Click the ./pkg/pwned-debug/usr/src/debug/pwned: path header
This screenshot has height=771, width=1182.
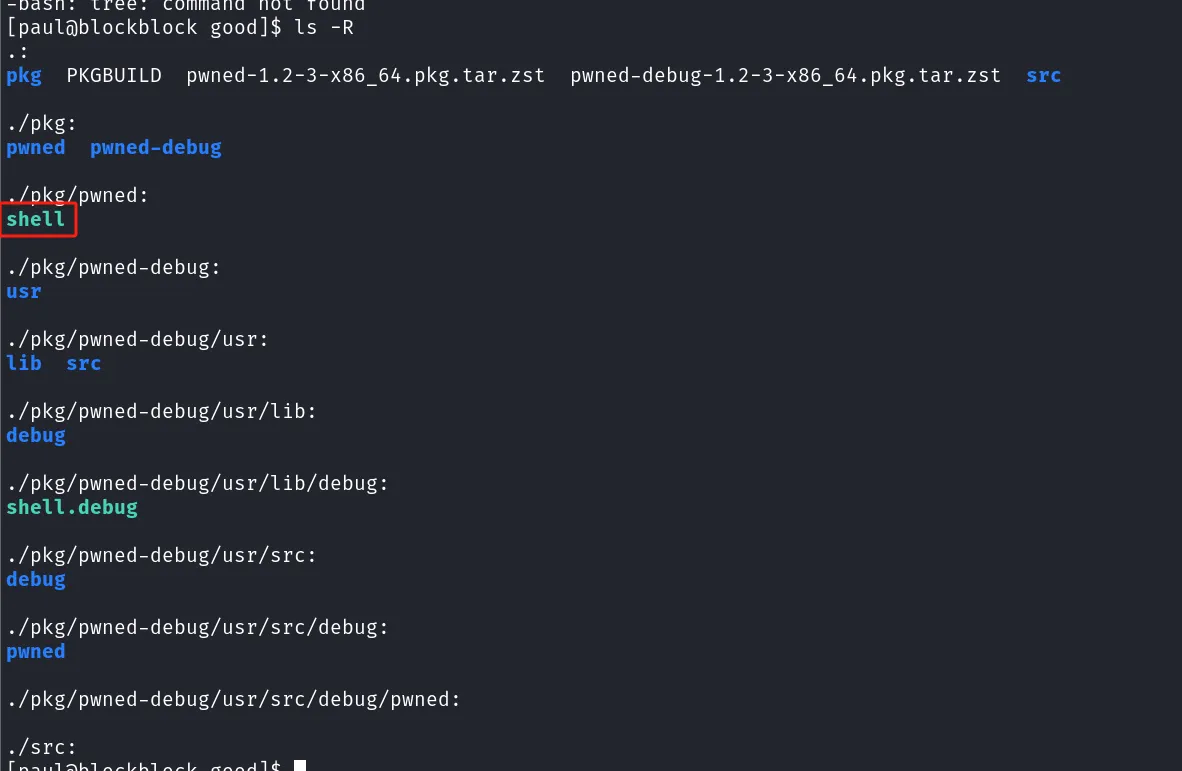(x=234, y=699)
